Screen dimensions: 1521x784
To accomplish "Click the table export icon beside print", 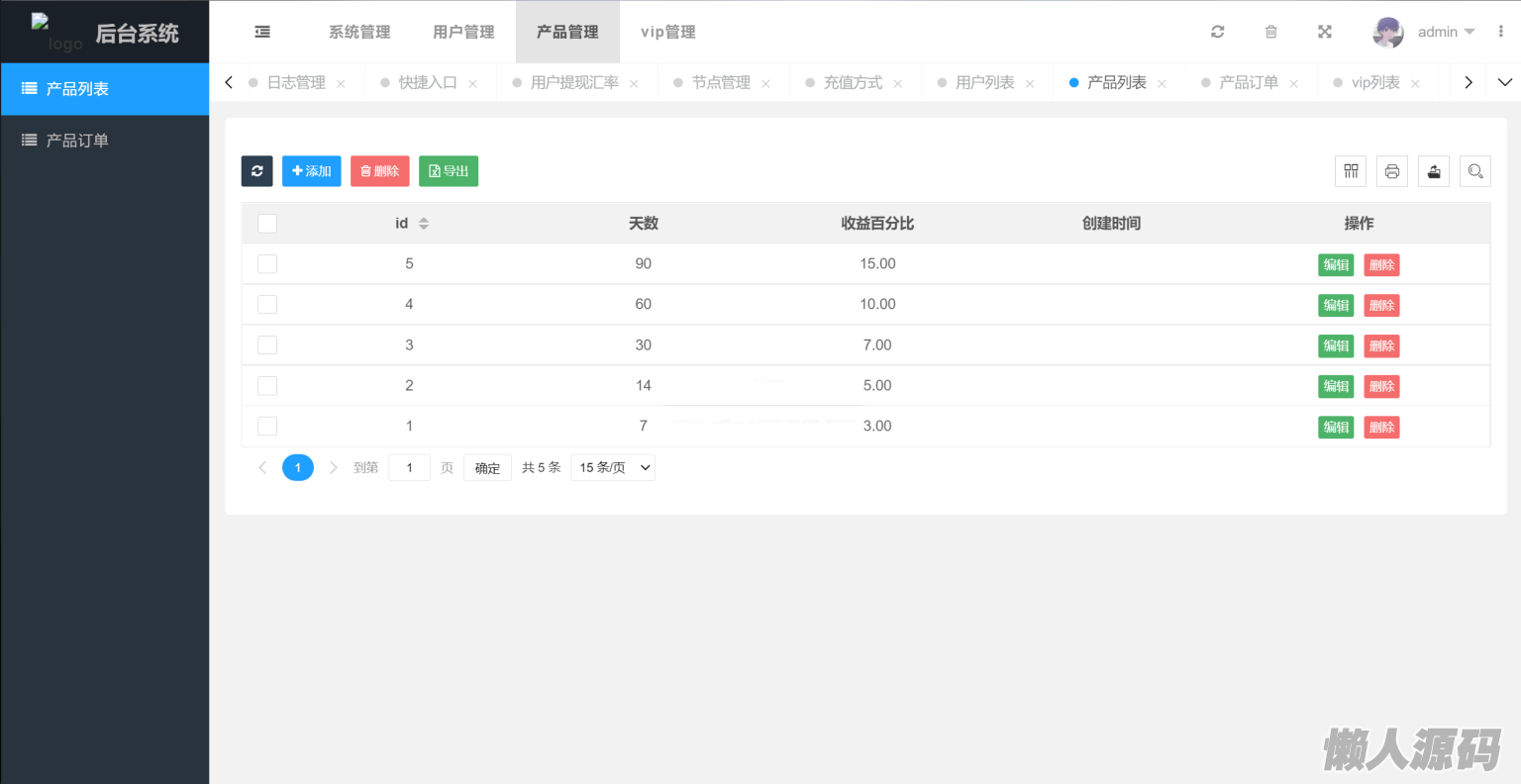I will [1433, 171].
